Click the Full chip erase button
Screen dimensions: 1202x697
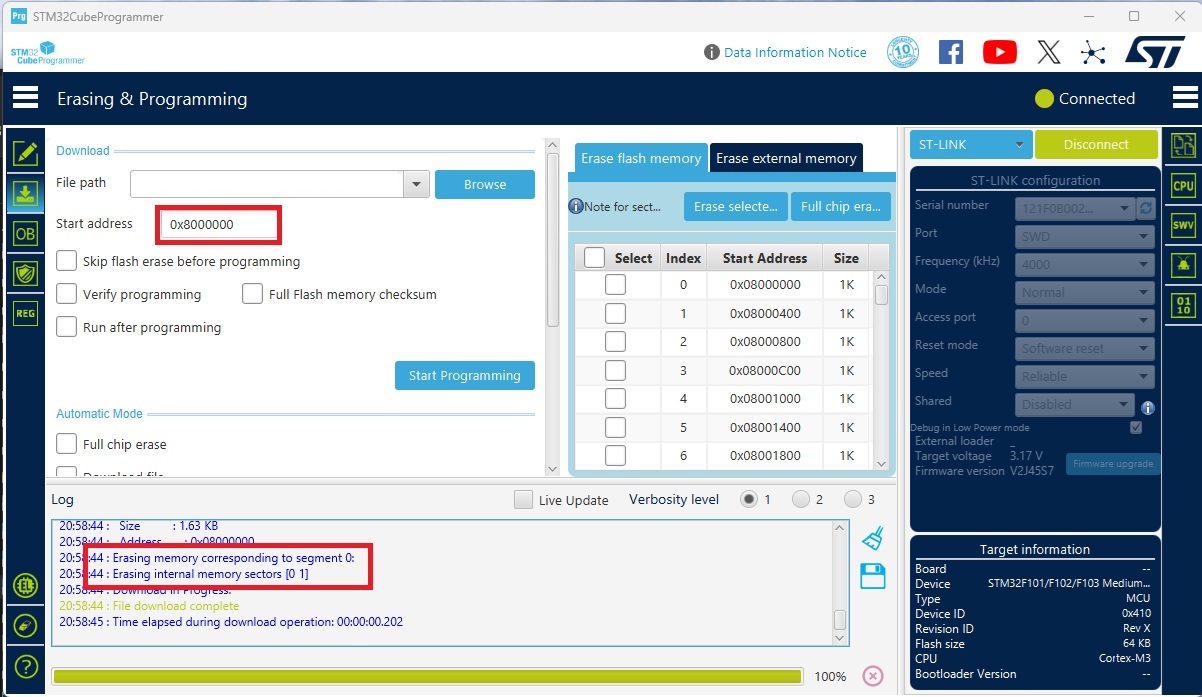click(840, 206)
